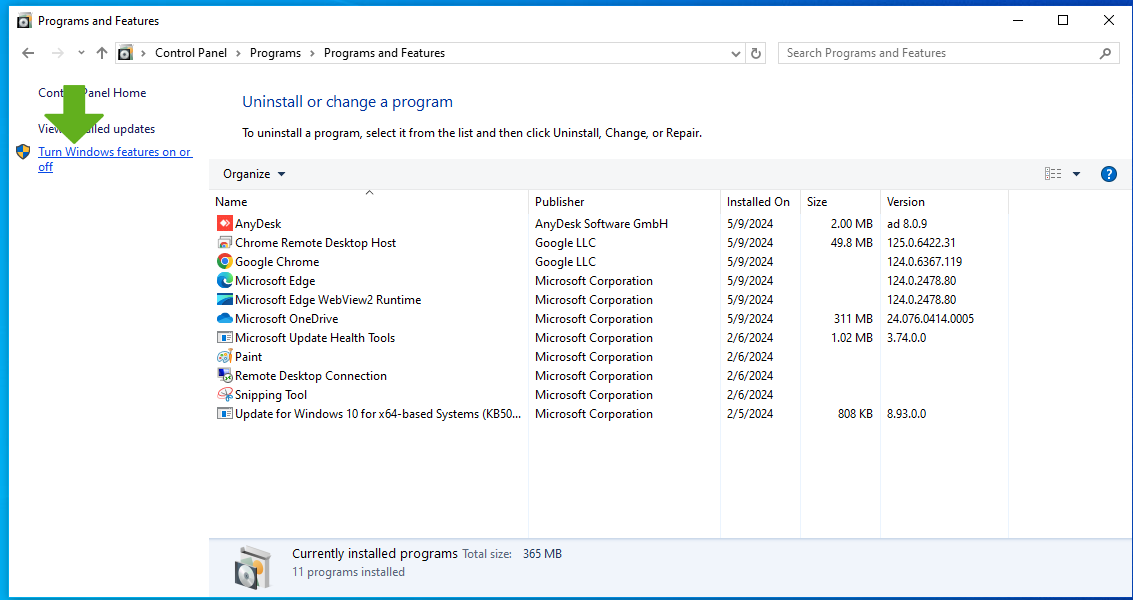Select the Microsoft Update Health Tools entry

pos(315,338)
